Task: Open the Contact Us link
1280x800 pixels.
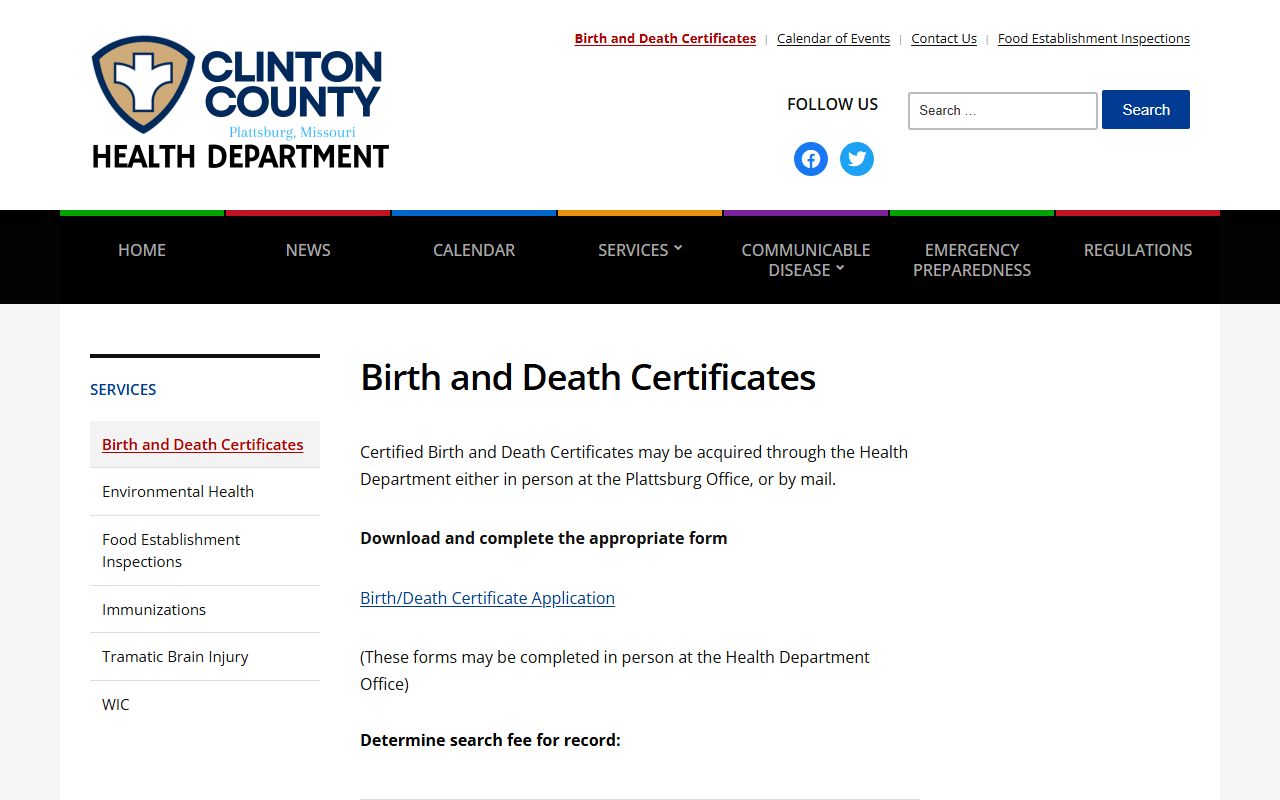Action: (944, 39)
